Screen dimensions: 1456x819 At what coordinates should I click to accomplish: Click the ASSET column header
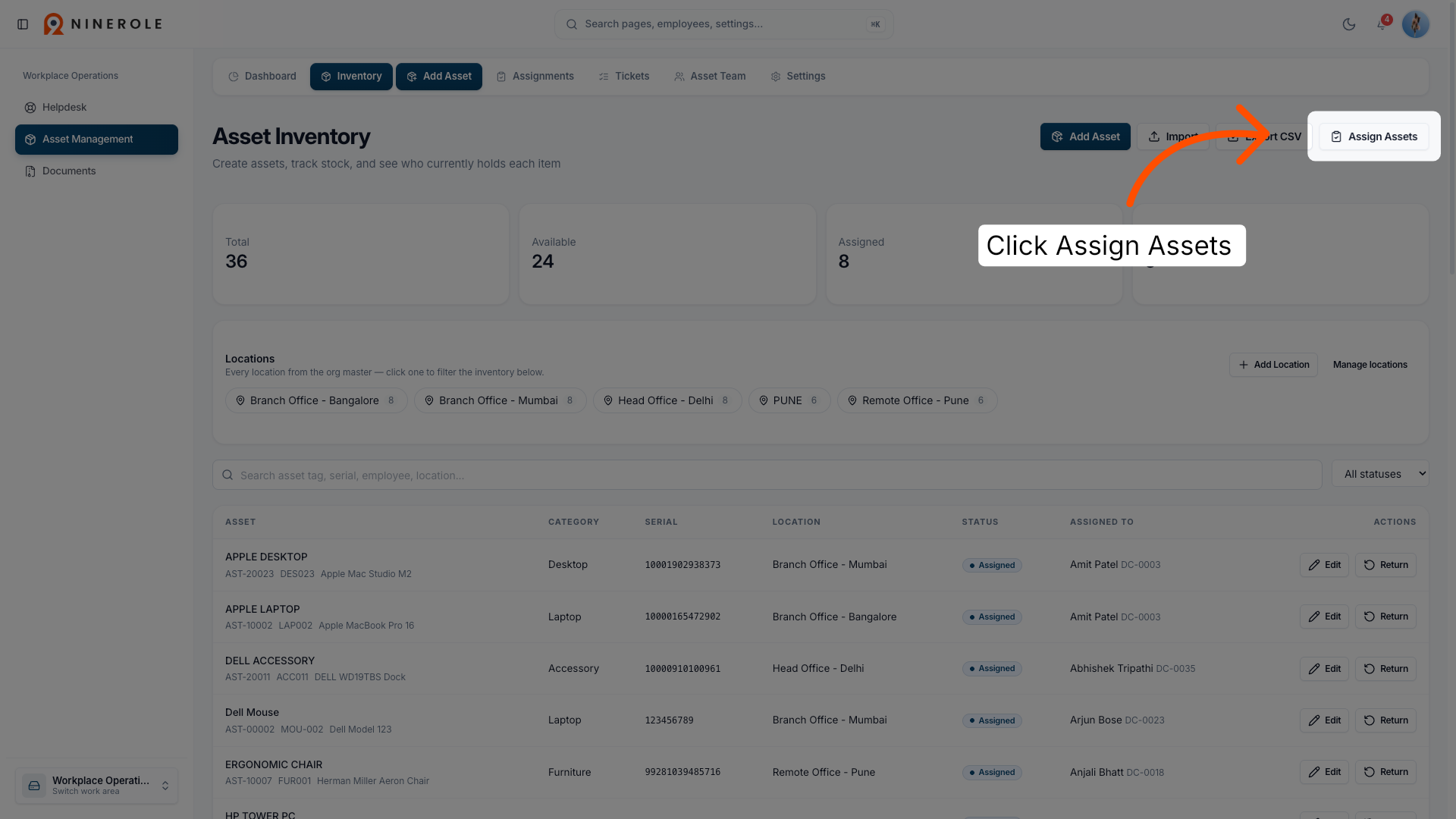(x=240, y=522)
